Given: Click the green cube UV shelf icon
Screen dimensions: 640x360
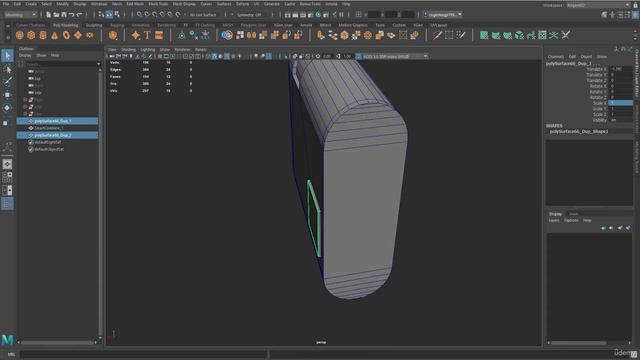Looking at the screenshot, I should pos(519,35).
